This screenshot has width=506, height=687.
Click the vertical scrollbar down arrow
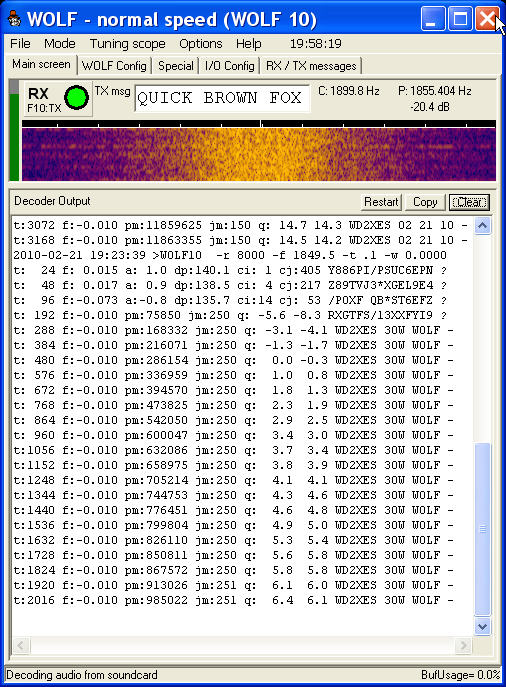482,627
